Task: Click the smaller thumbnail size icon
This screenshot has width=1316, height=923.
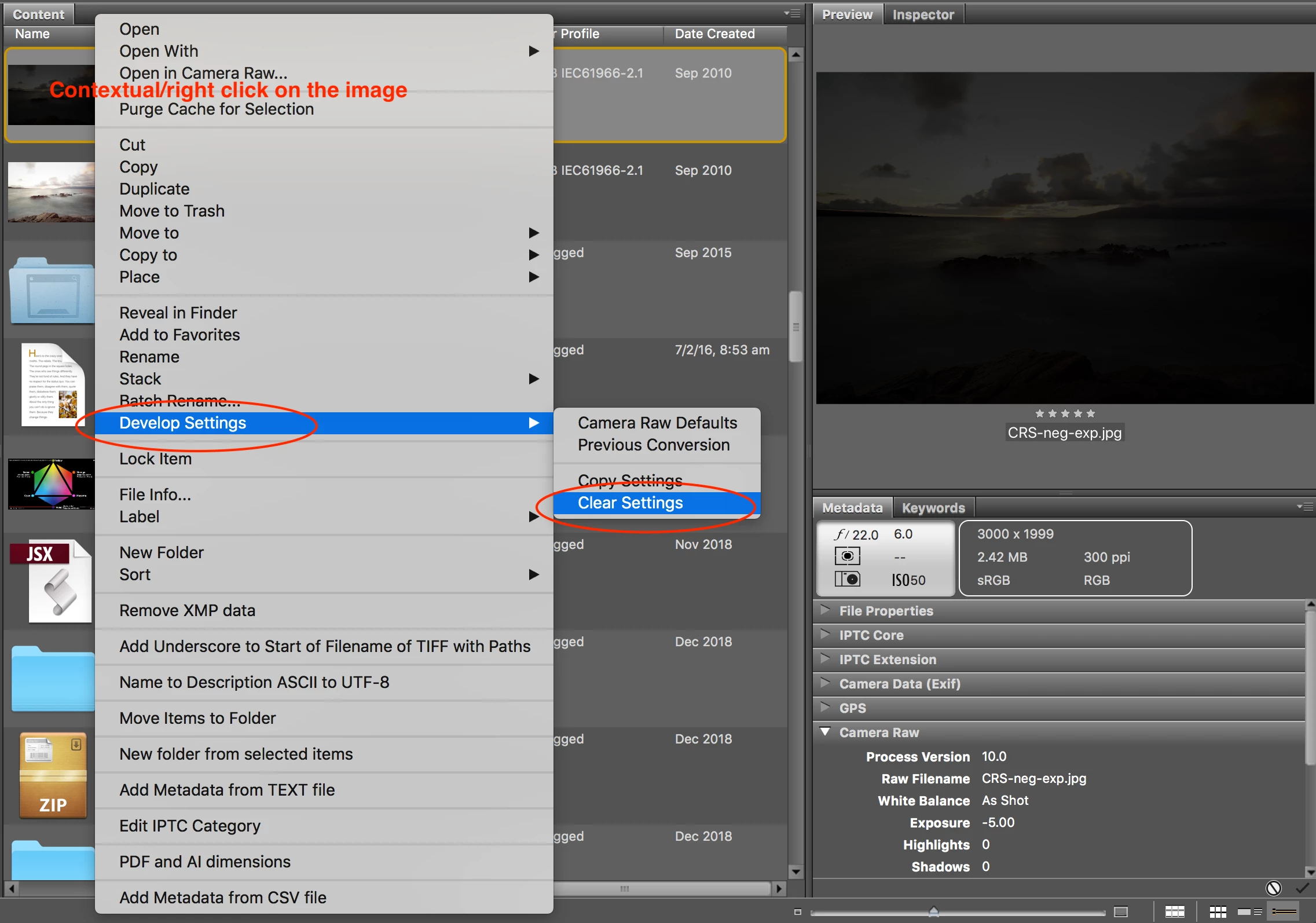Action: pyautogui.click(x=798, y=912)
